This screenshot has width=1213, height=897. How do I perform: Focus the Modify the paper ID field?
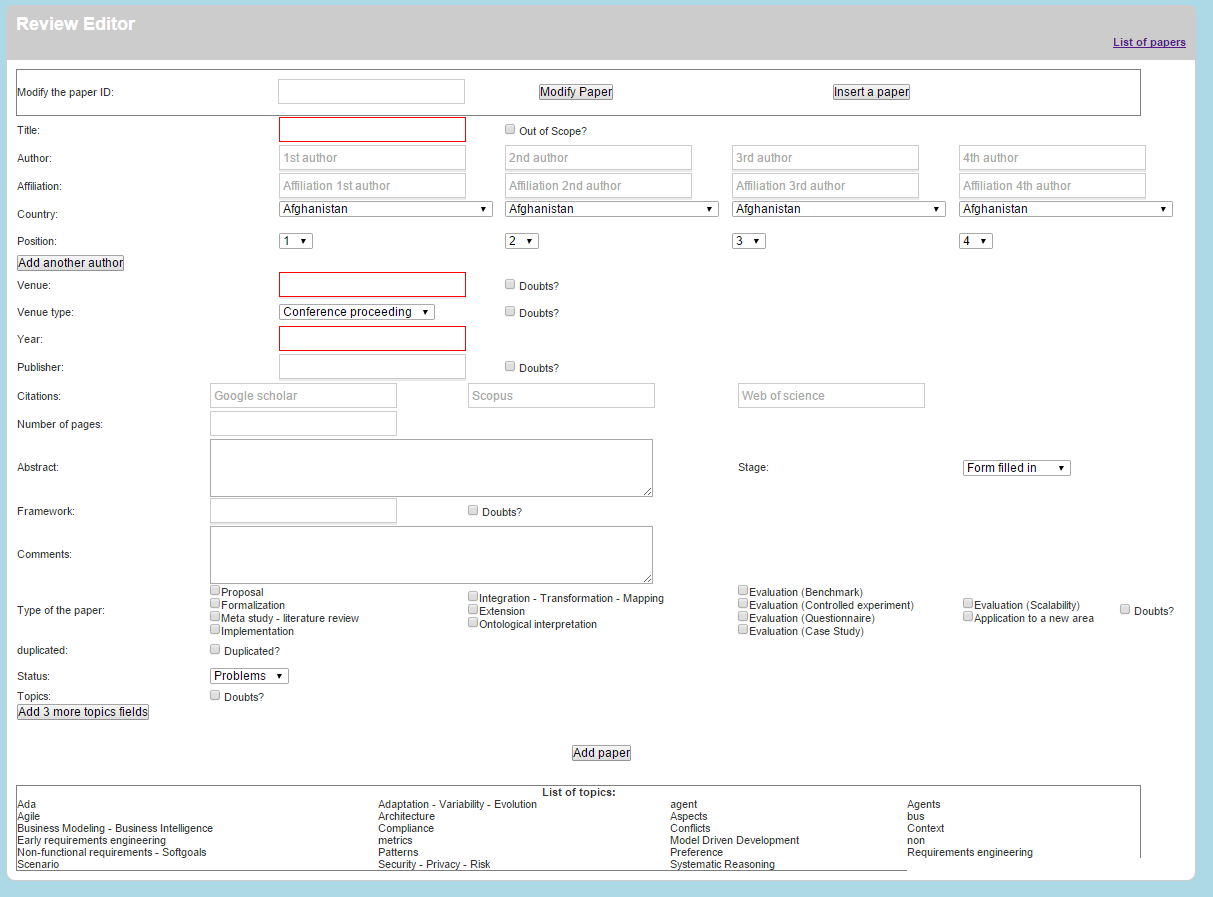(x=372, y=92)
